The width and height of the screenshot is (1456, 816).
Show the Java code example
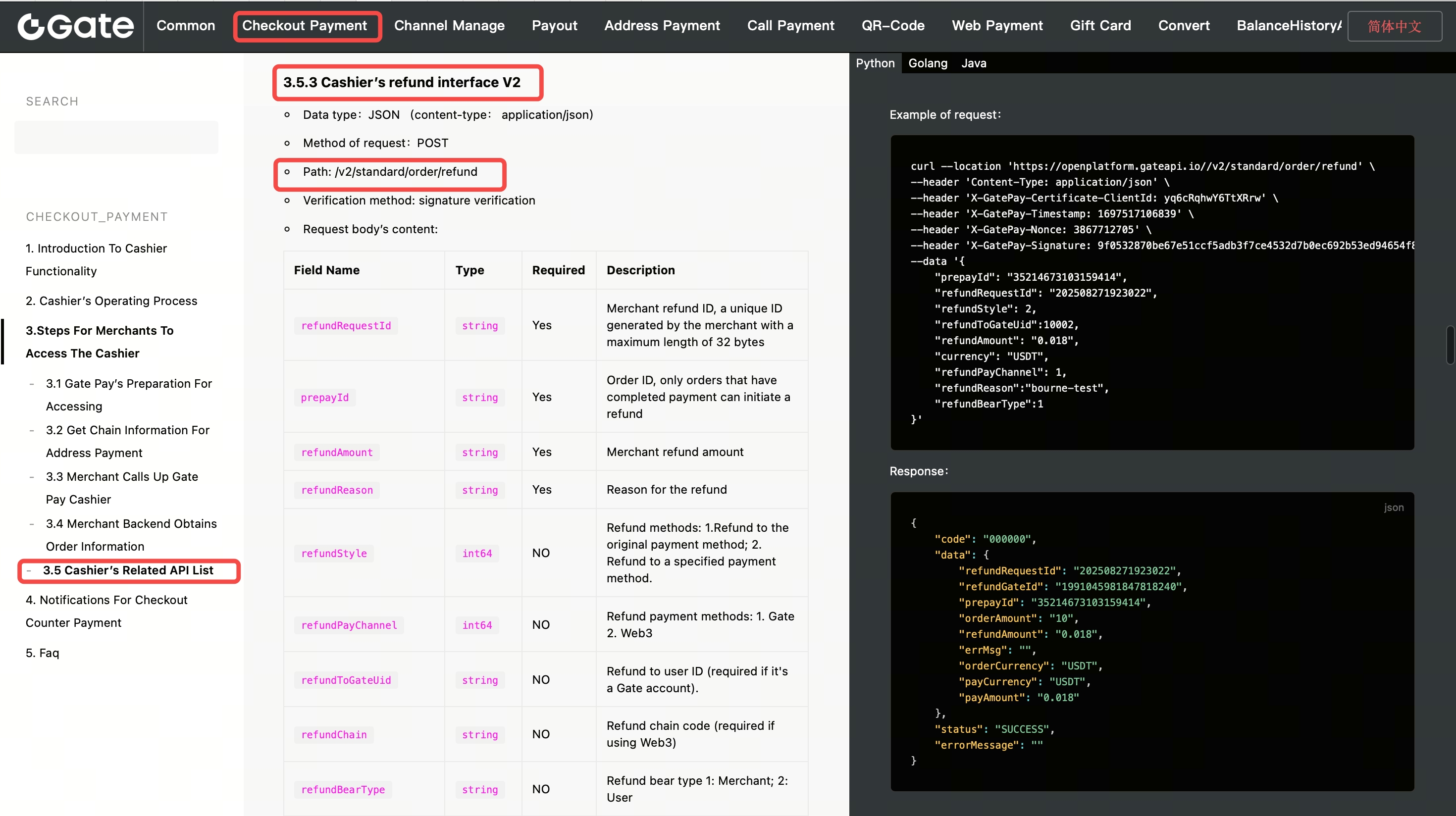pos(973,63)
